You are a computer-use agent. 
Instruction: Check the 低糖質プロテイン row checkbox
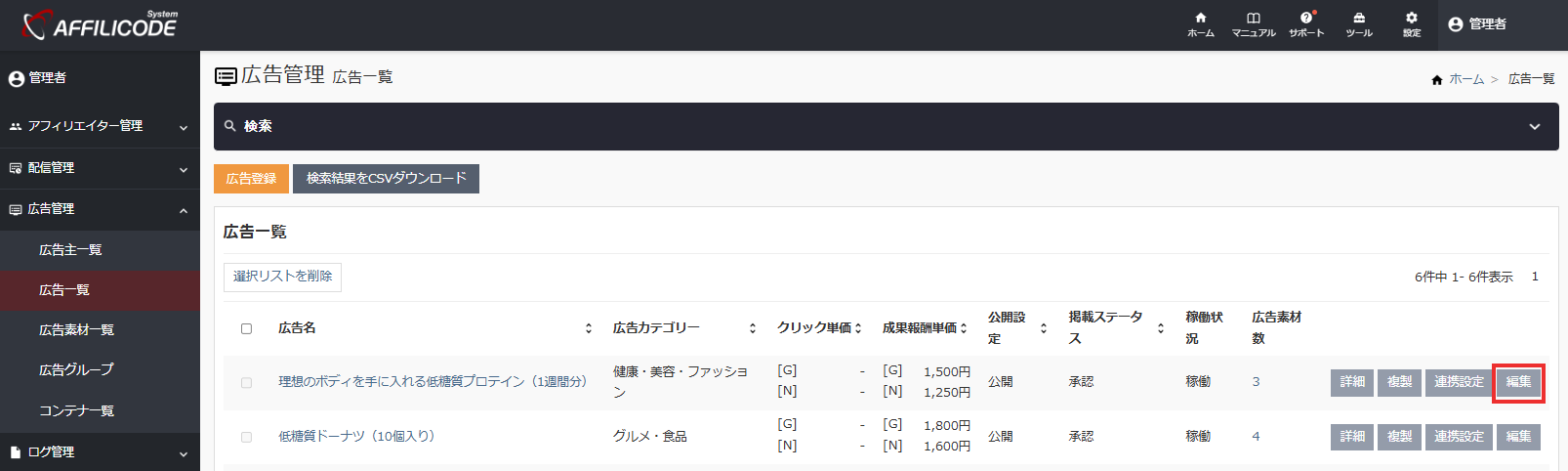[x=246, y=383]
